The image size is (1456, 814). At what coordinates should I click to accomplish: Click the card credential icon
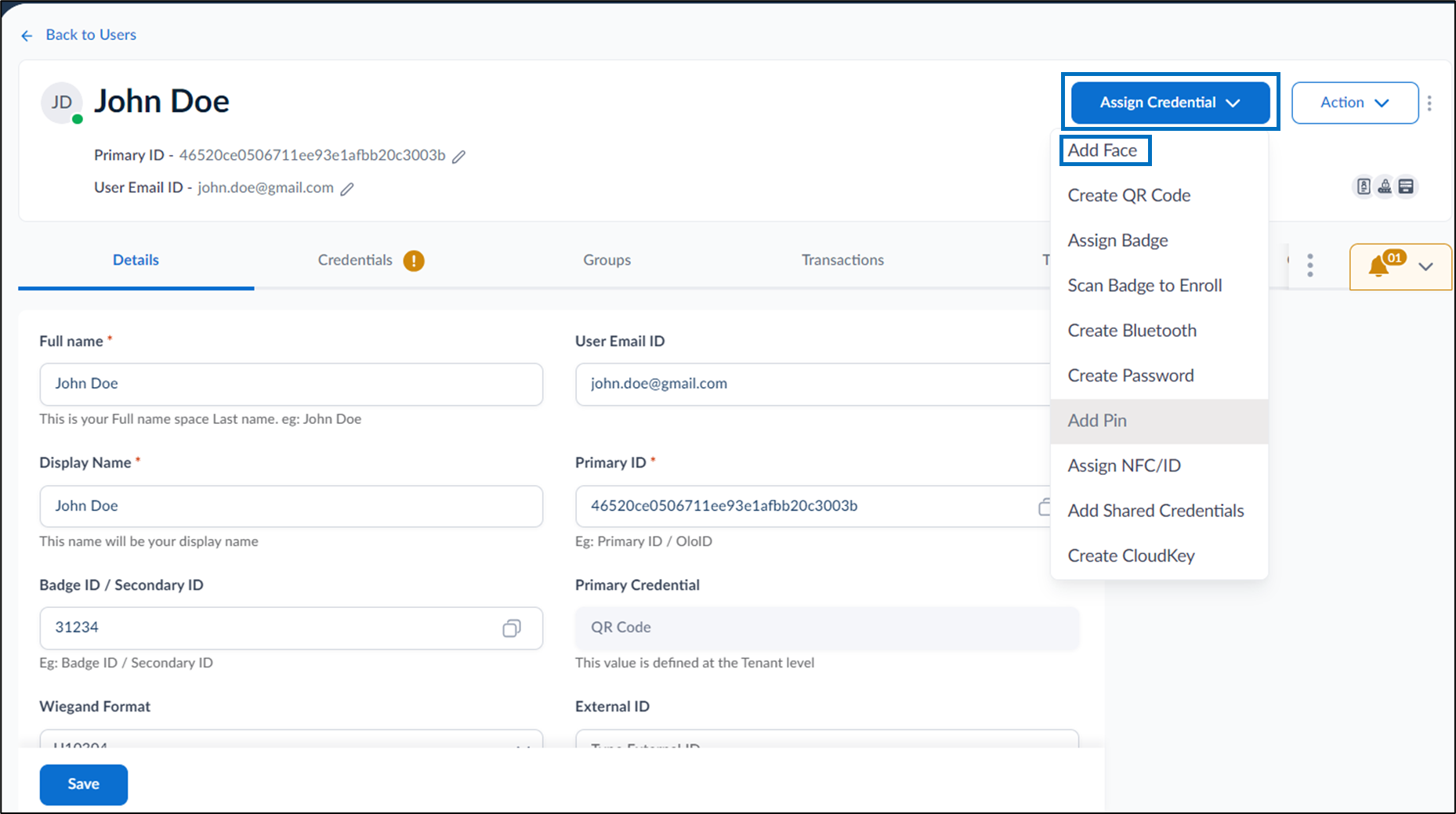coord(1406,186)
